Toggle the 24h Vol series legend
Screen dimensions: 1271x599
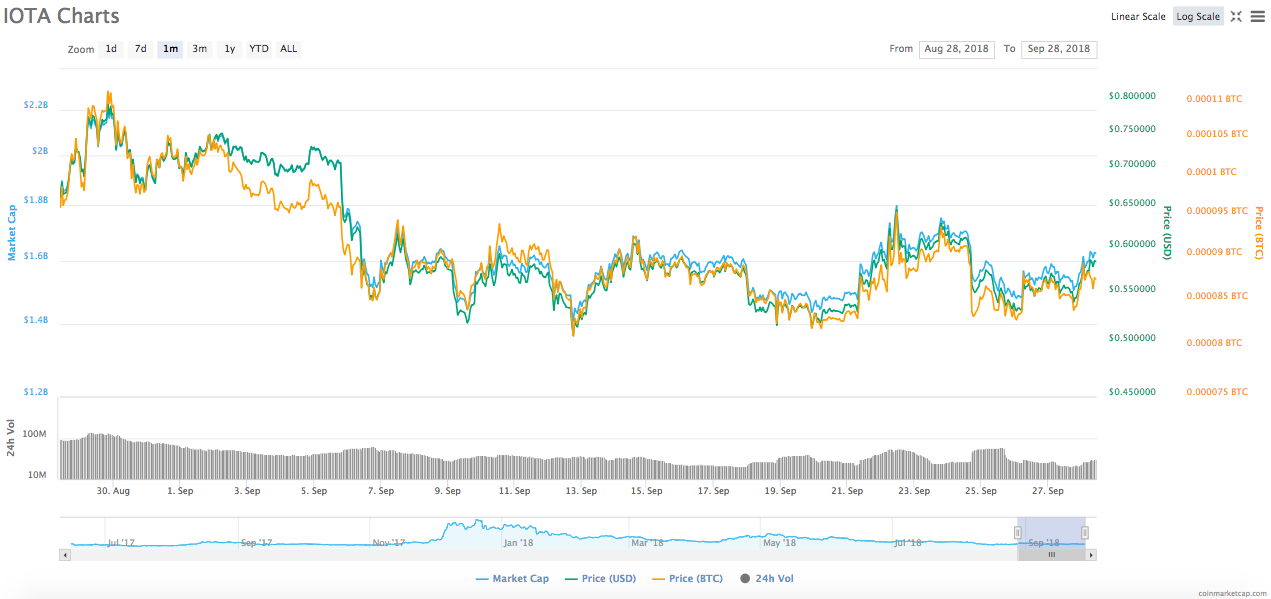click(x=767, y=578)
